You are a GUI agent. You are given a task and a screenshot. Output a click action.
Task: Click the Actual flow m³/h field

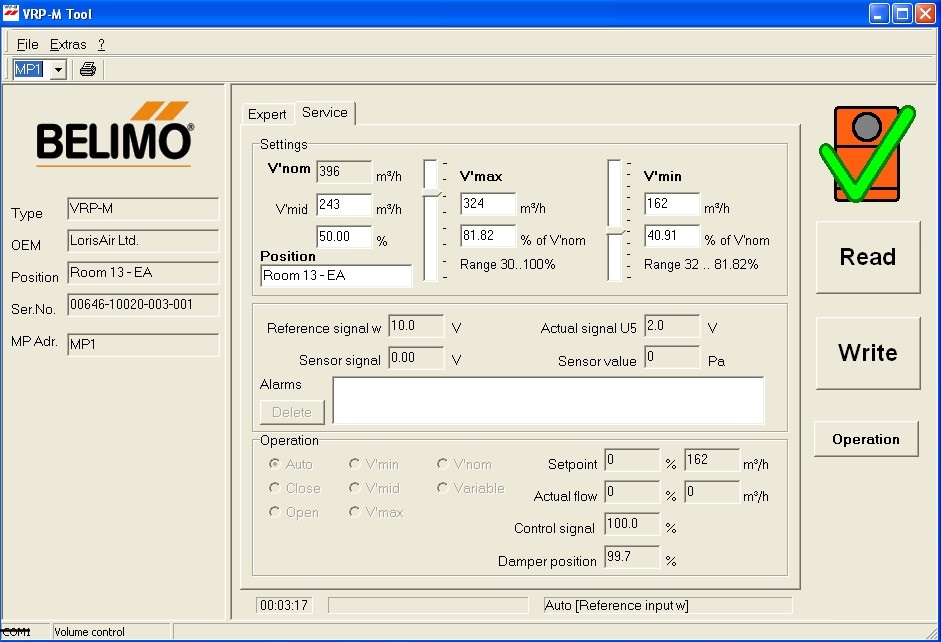pos(712,492)
